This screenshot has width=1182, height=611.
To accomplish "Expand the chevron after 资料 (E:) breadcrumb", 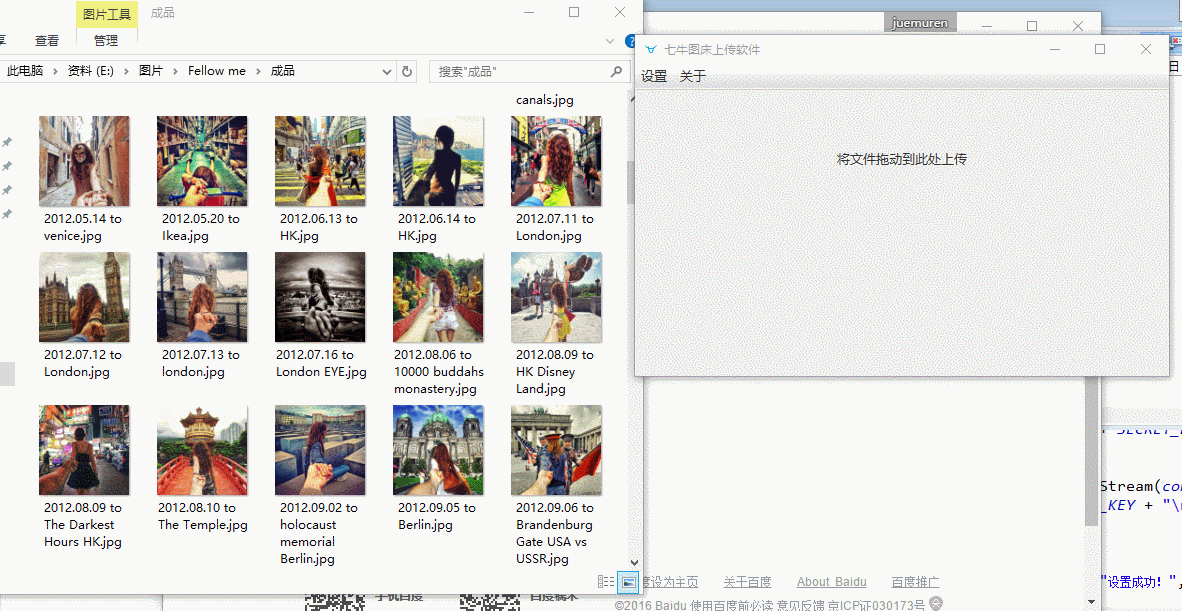I will point(127,72).
